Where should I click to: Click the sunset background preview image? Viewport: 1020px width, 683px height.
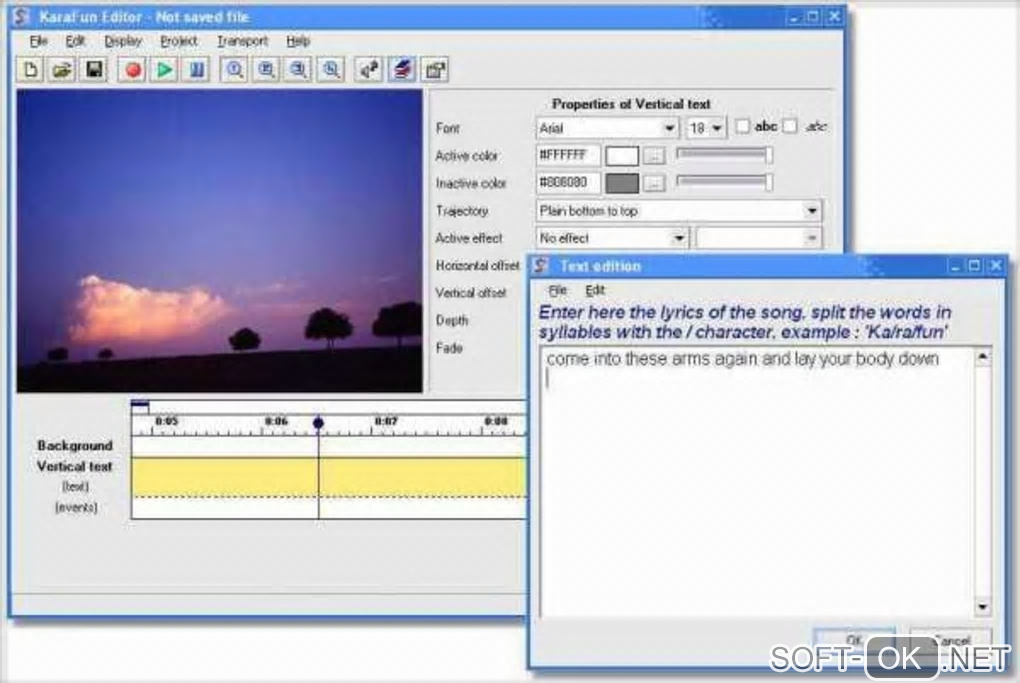(220, 241)
